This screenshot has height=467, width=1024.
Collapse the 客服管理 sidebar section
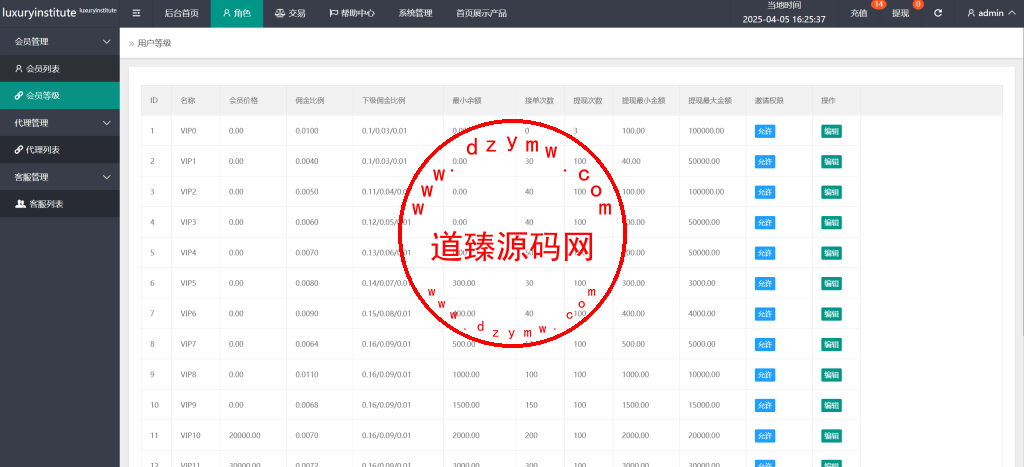tap(59, 176)
